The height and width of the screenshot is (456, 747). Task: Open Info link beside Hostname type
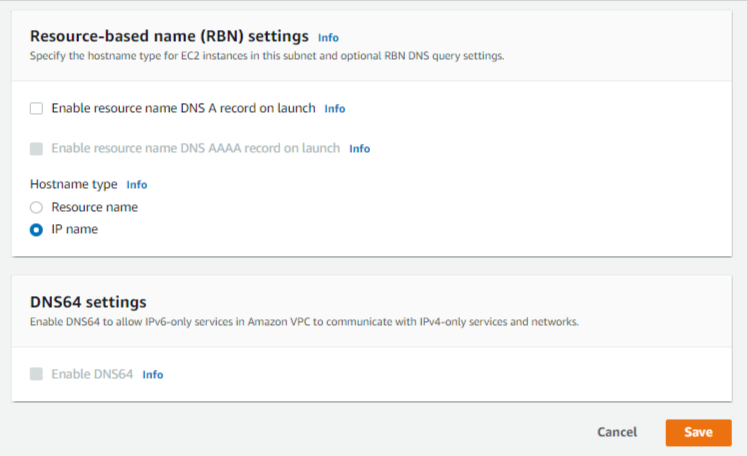pyautogui.click(x=136, y=184)
